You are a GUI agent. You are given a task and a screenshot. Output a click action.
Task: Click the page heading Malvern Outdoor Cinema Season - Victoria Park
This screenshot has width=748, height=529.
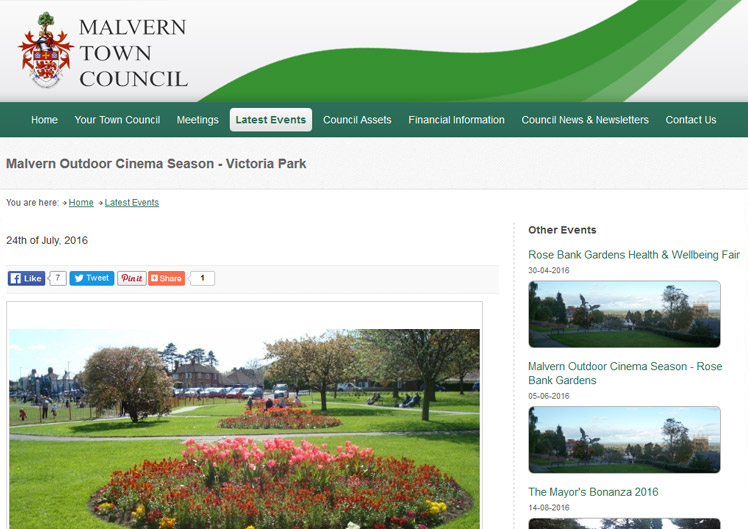click(156, 164)
